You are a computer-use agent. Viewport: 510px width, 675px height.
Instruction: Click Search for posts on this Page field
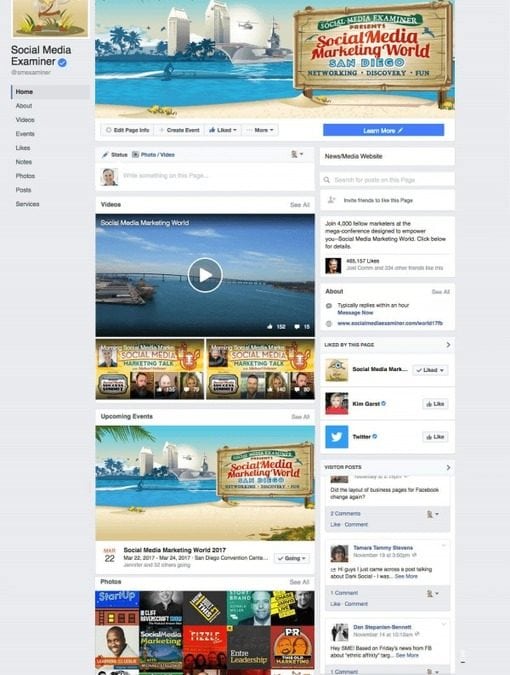click(x=387, y=180)
